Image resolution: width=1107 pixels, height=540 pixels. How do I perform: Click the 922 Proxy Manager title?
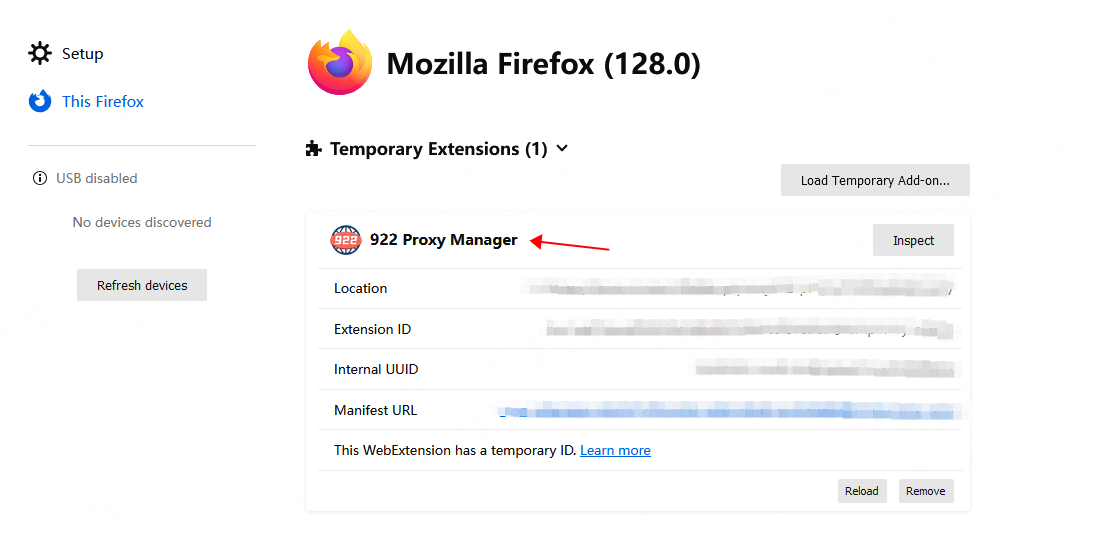pos(443,240)
